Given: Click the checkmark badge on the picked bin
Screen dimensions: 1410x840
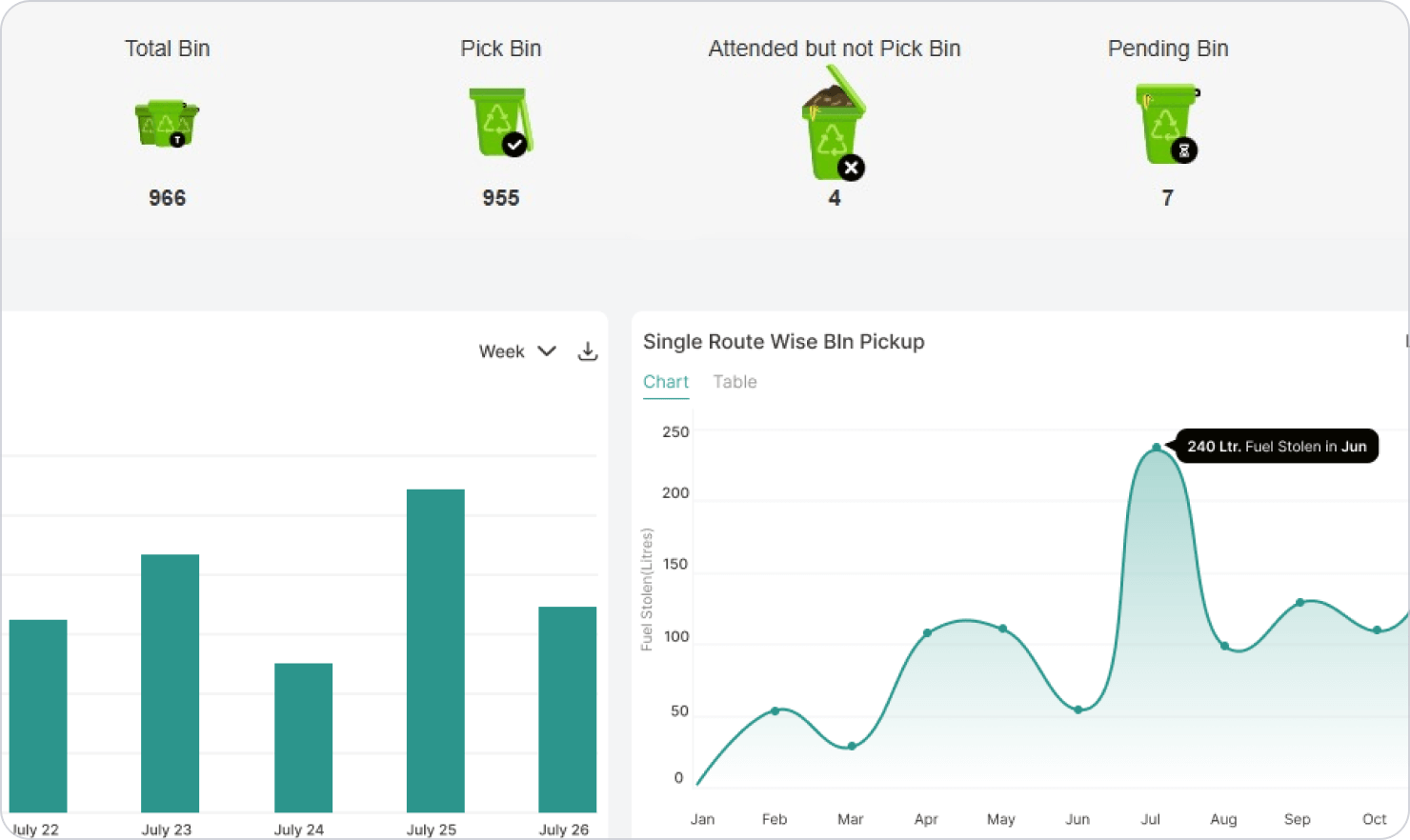Looking at the screenshot, I should (x=512, y=146).
